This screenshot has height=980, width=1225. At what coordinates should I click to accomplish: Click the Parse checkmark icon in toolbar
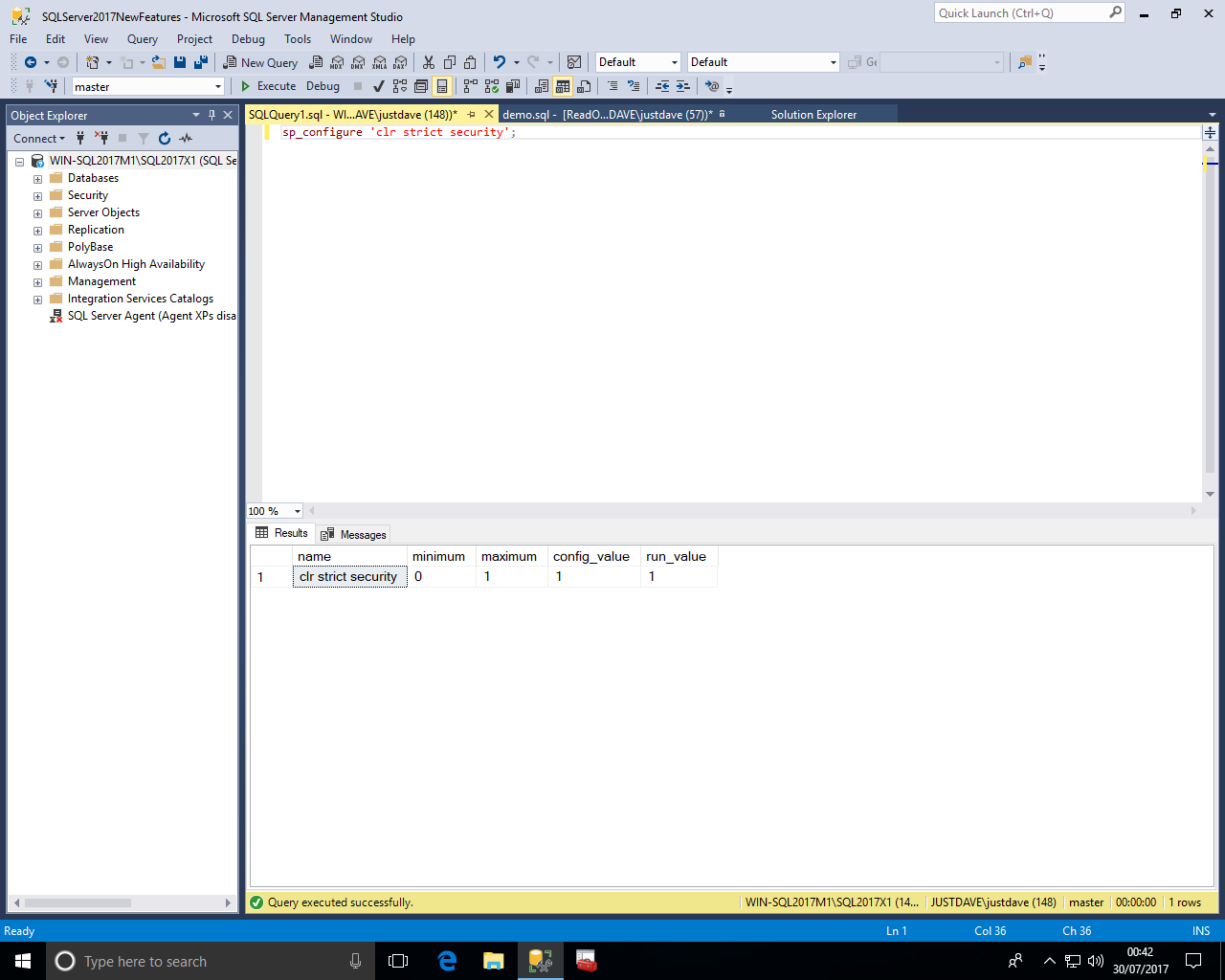coord(379,86)
